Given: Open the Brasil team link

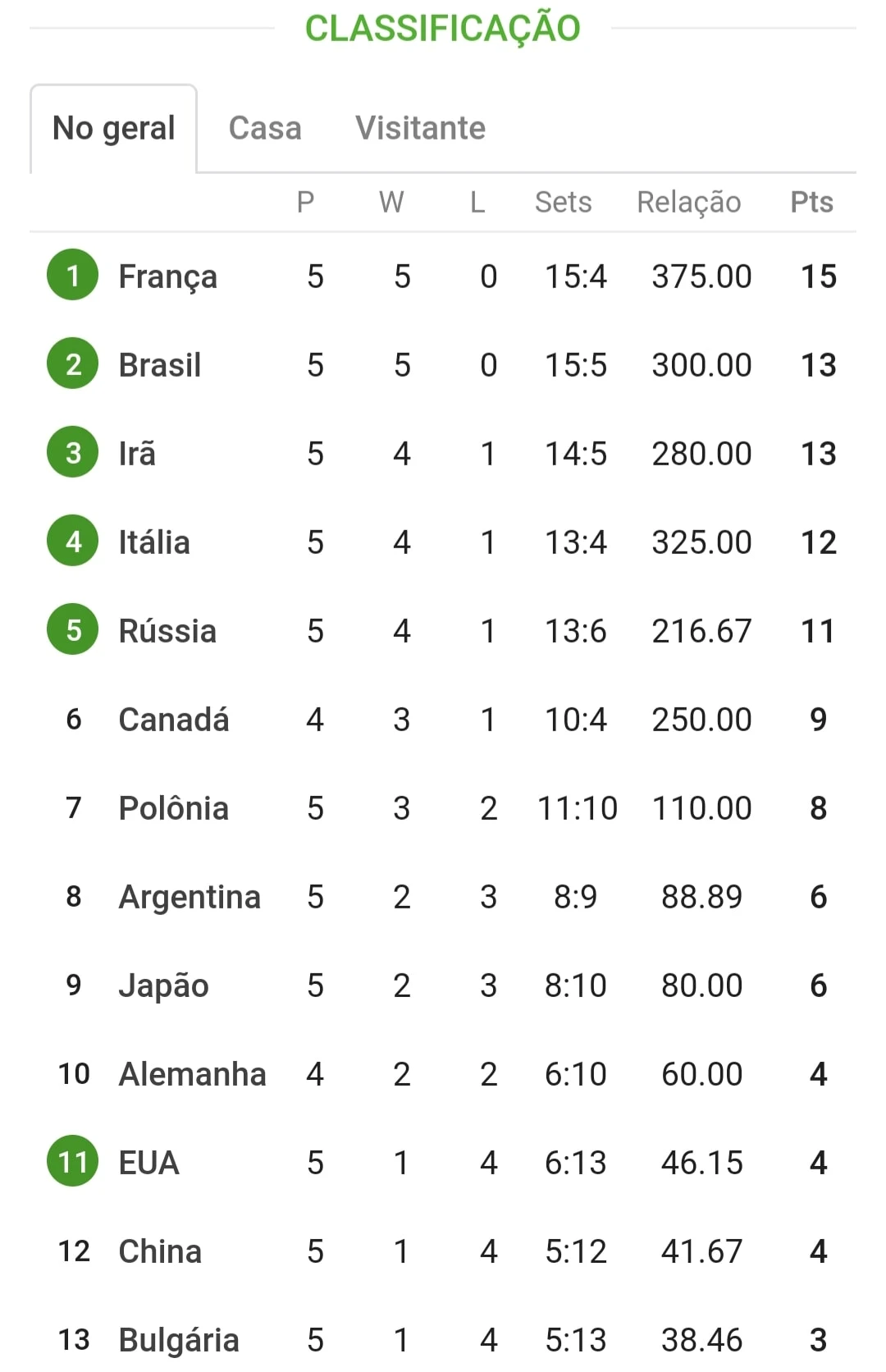Looking at the screenshot, I should (x=160, y=365).
